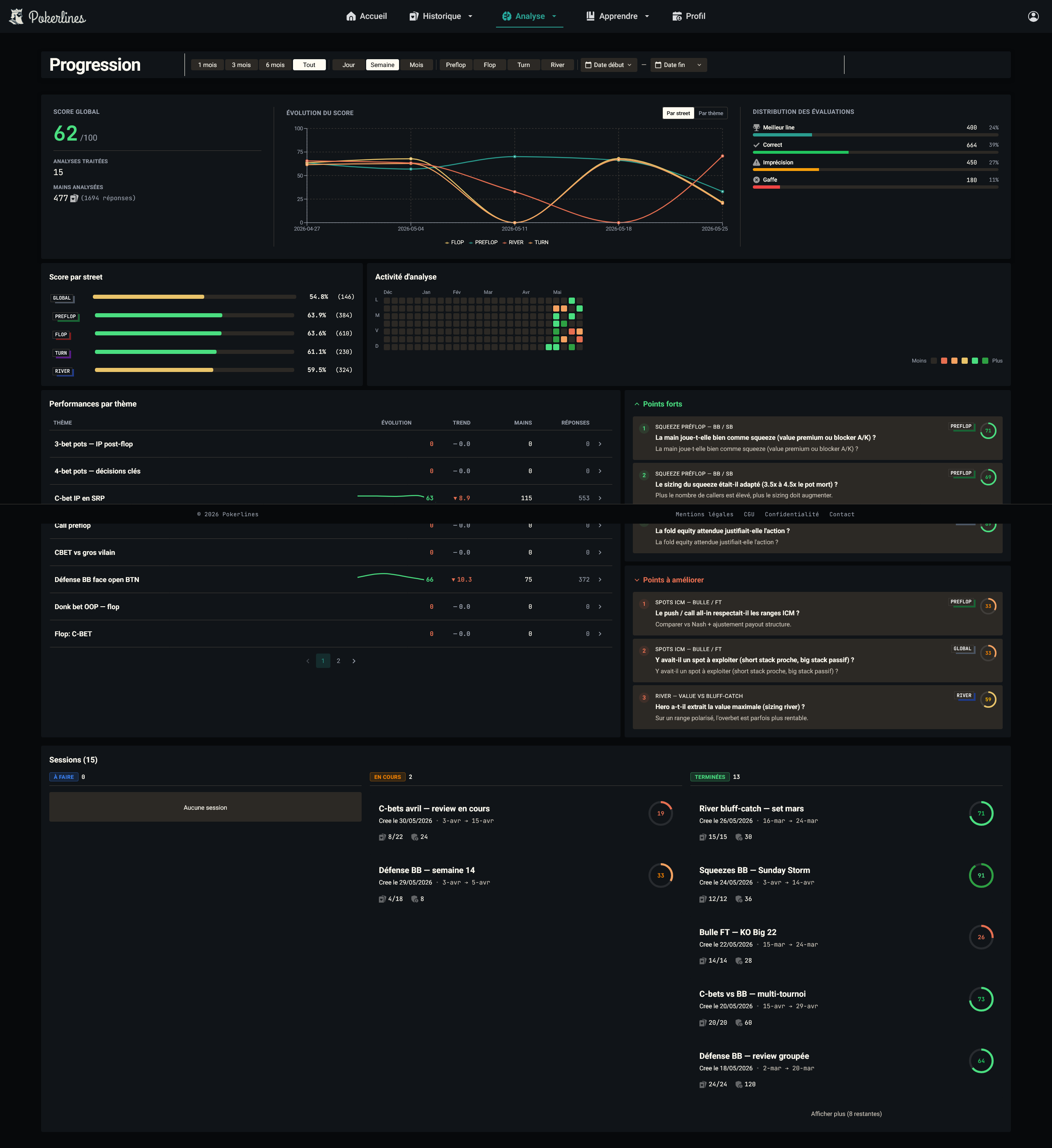Screen dimensions: 1052x1148
Task: Click the Apprendre book icon
Action: click(x=591, y=16)
